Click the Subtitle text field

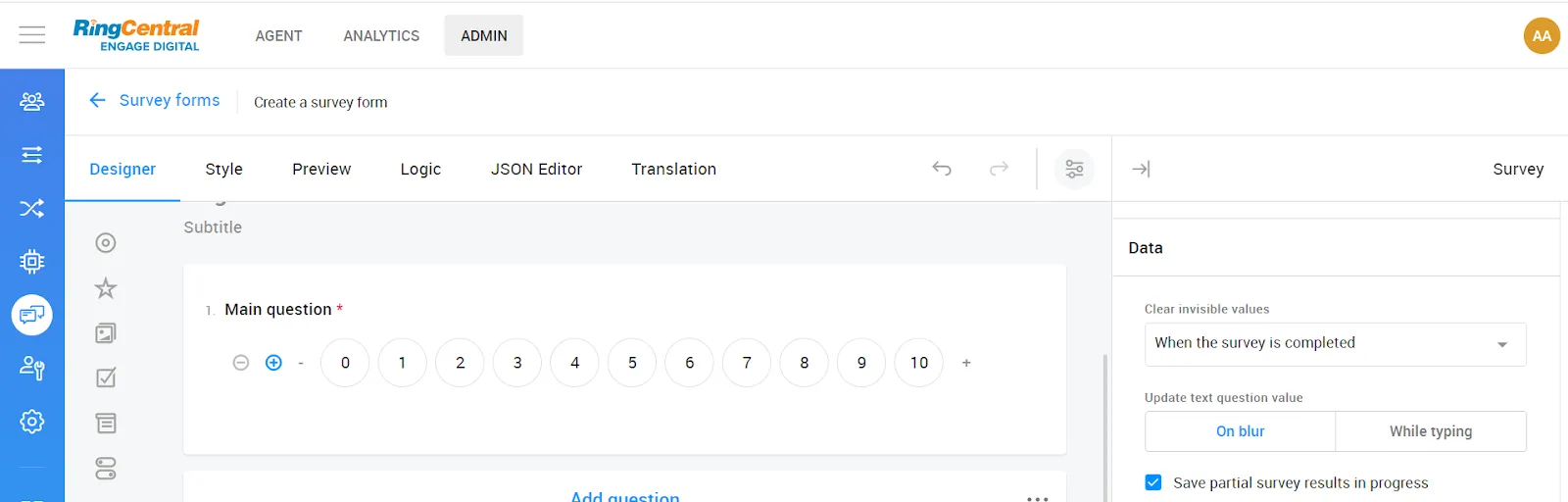click(213, 227)
